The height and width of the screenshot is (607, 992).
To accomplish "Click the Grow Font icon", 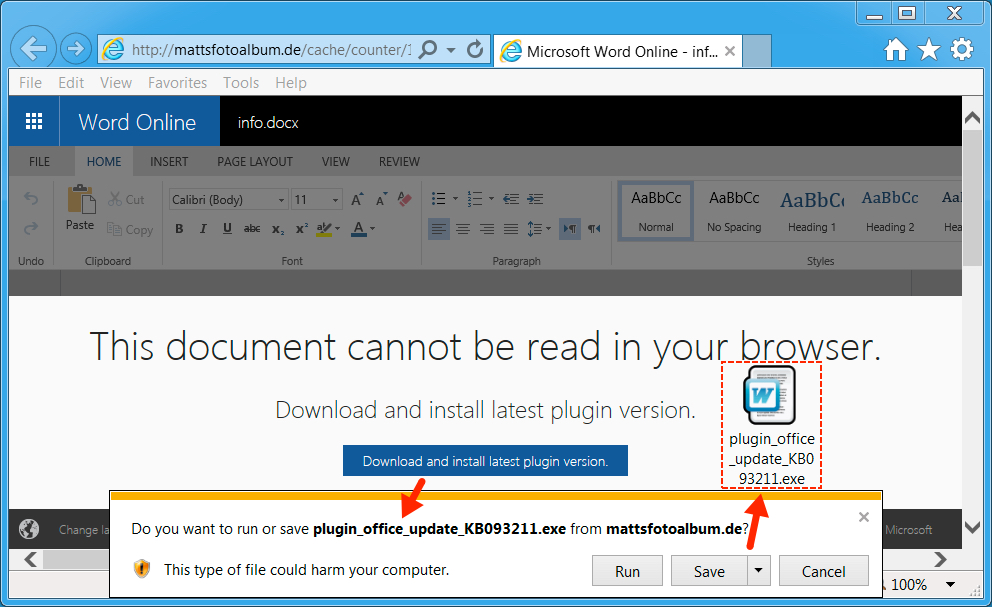I will (357, 199).
